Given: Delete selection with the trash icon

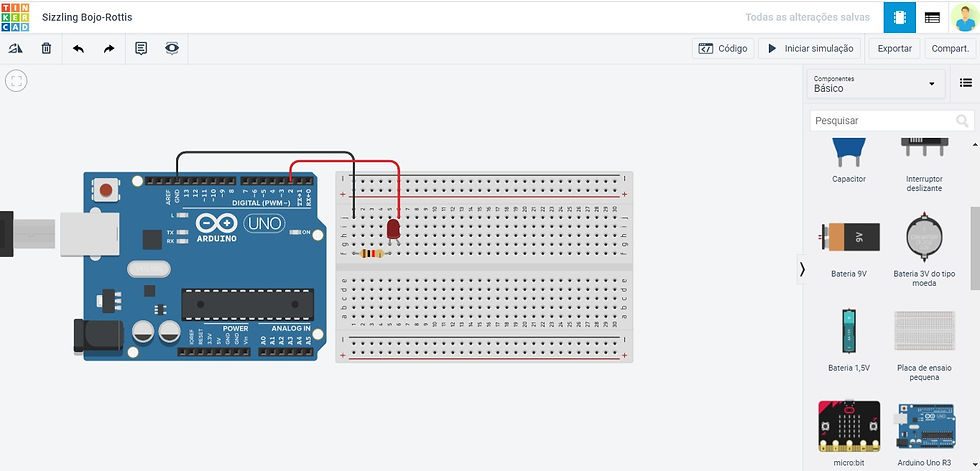Looking at the screenshot, I should coord(46,48).
